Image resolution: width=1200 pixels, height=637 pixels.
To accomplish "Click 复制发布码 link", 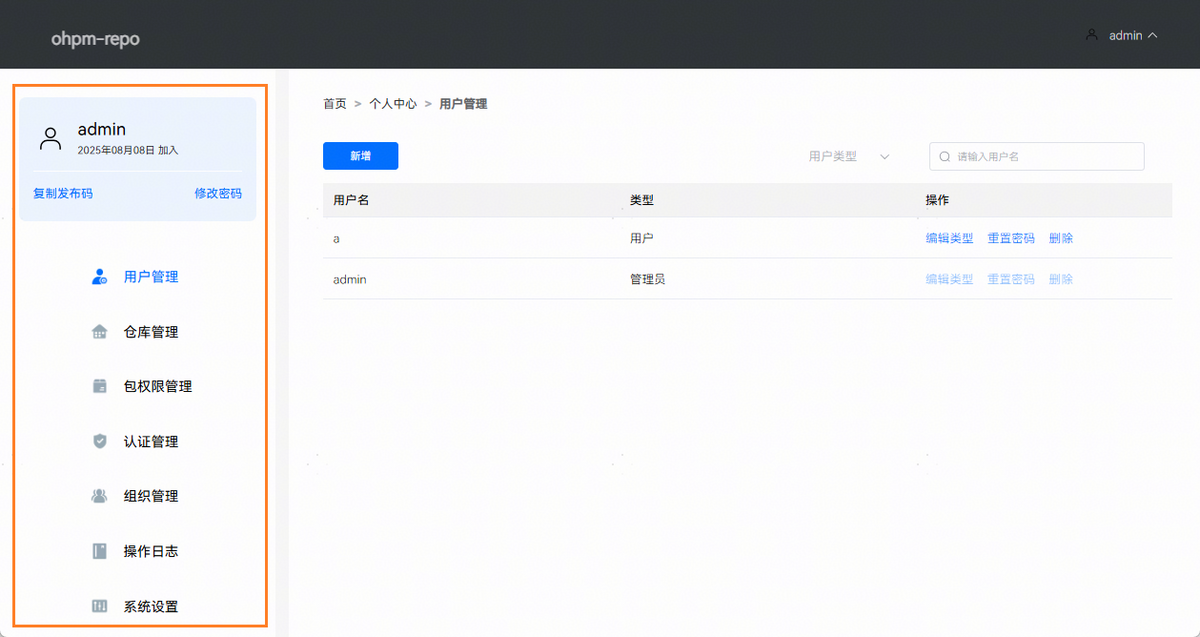I will point(63,194).
